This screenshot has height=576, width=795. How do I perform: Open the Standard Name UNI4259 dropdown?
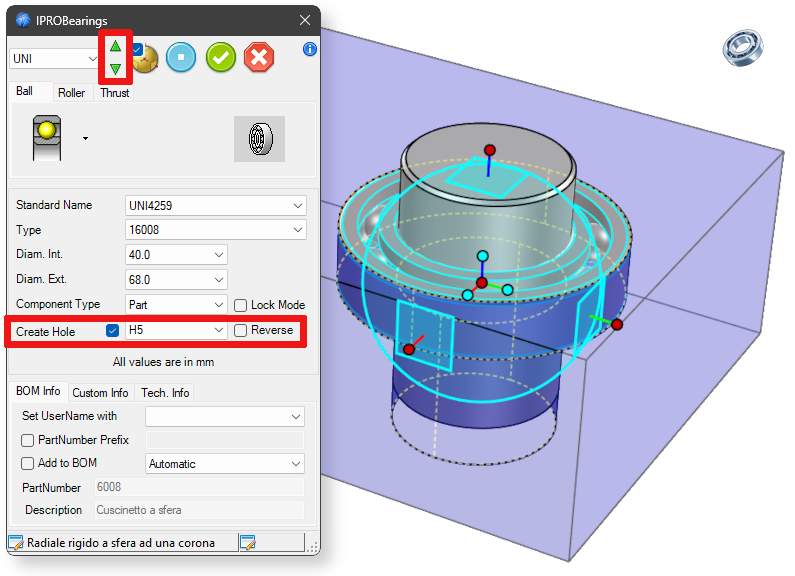click(215, 205)
